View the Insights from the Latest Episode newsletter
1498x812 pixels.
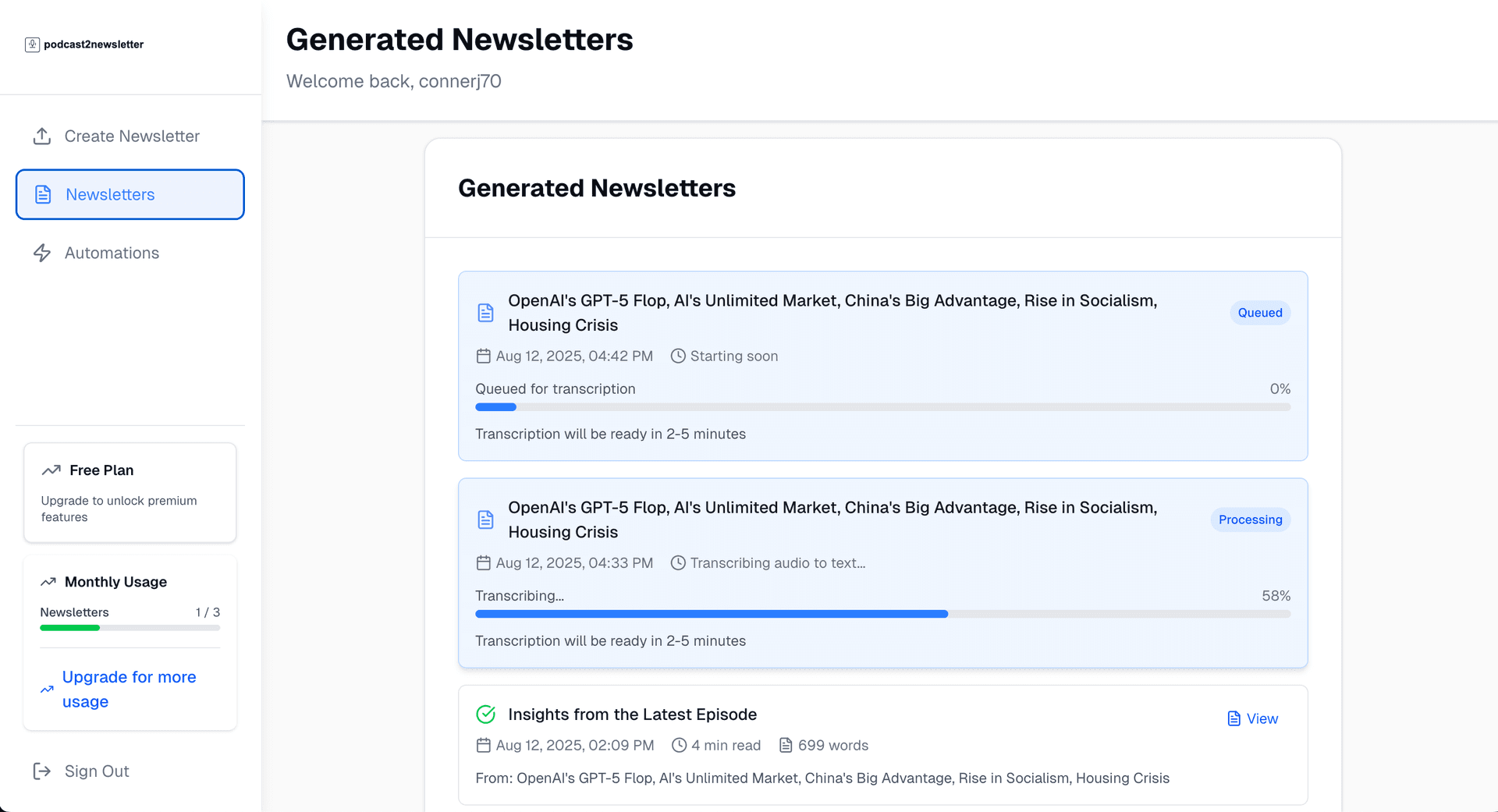coord(1252,718)
